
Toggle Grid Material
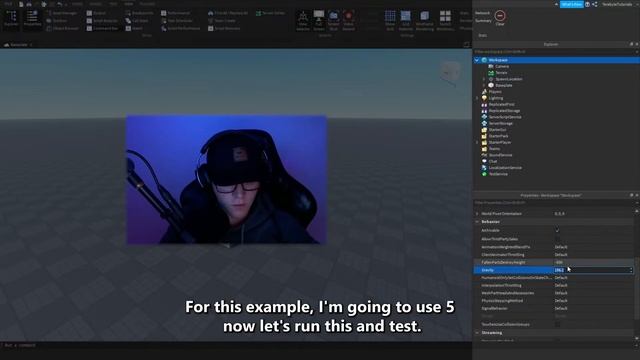point(406,20)
